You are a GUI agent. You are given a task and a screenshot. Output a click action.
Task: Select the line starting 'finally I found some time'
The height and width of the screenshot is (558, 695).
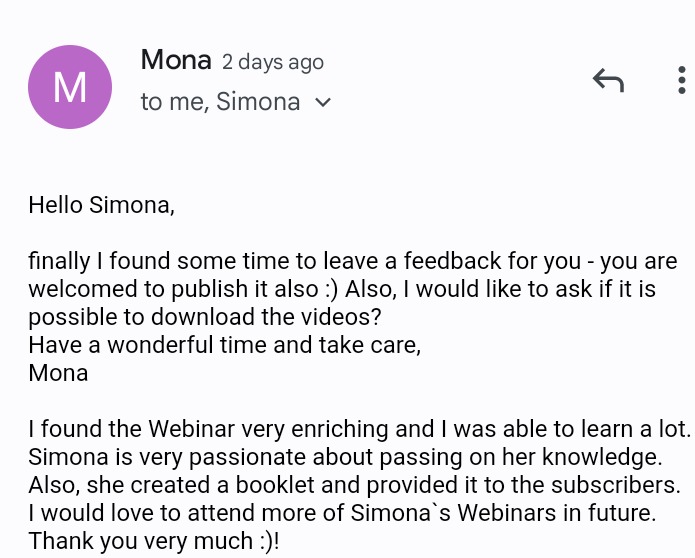353,261
